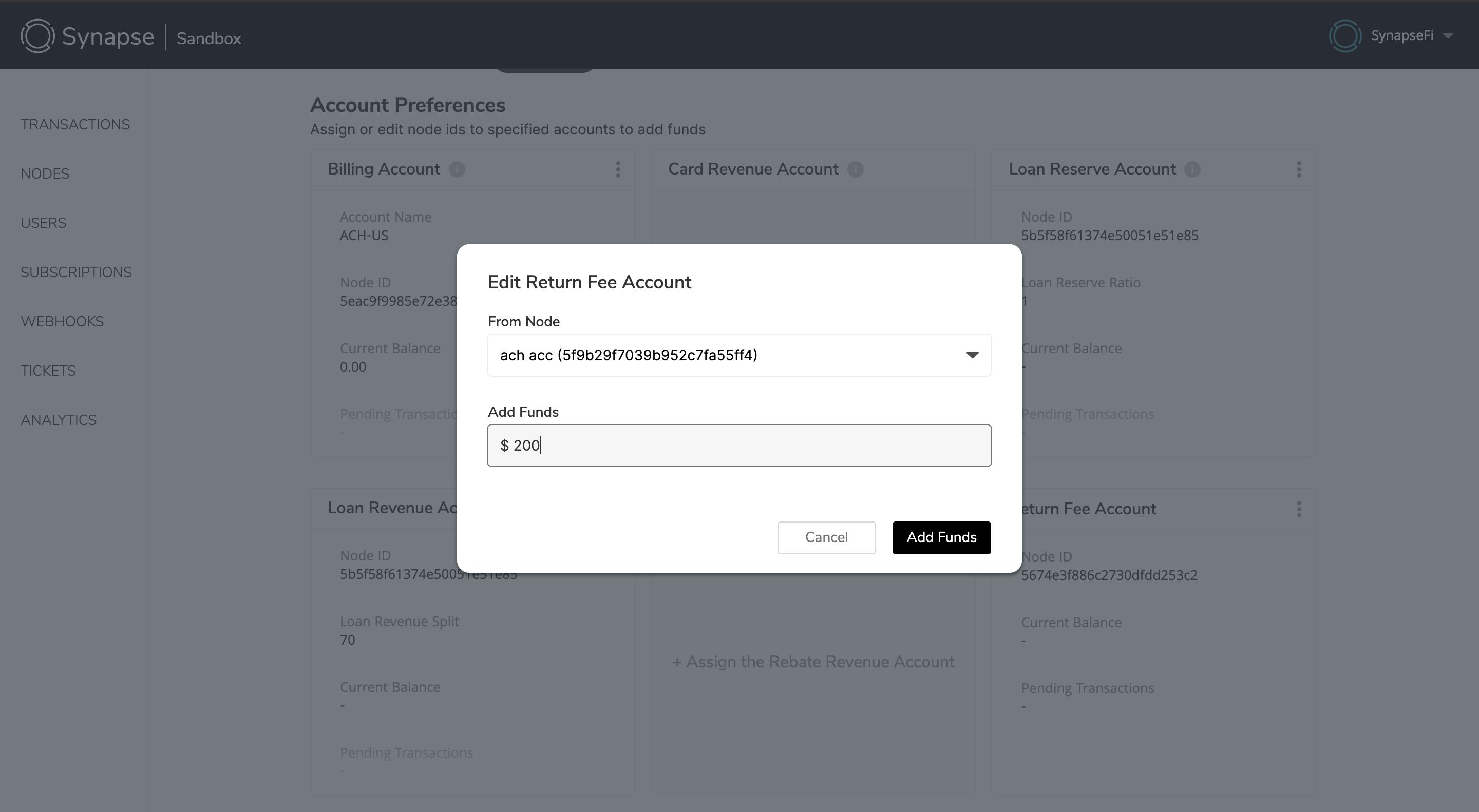Open the Users section

coord(44,223)
